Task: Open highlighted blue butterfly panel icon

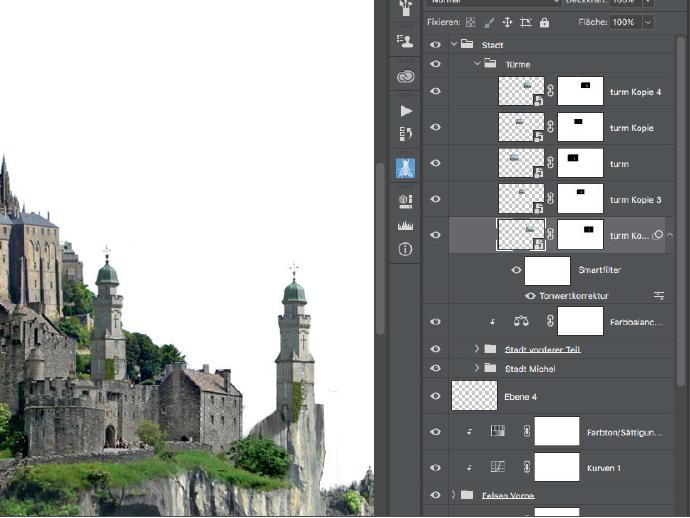Action: [x=405, y=169]
